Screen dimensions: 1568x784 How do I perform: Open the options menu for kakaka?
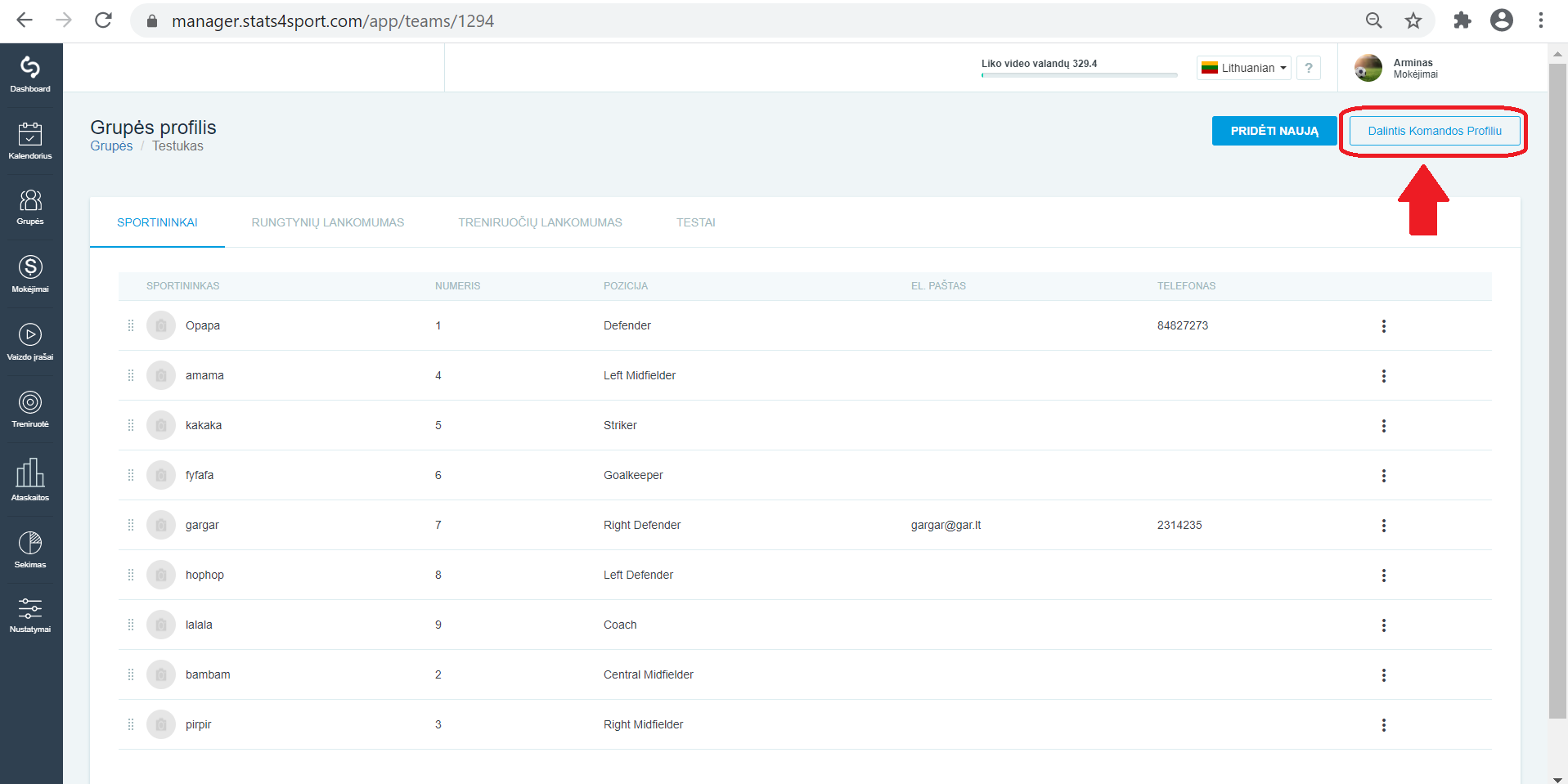(1384, 426)
